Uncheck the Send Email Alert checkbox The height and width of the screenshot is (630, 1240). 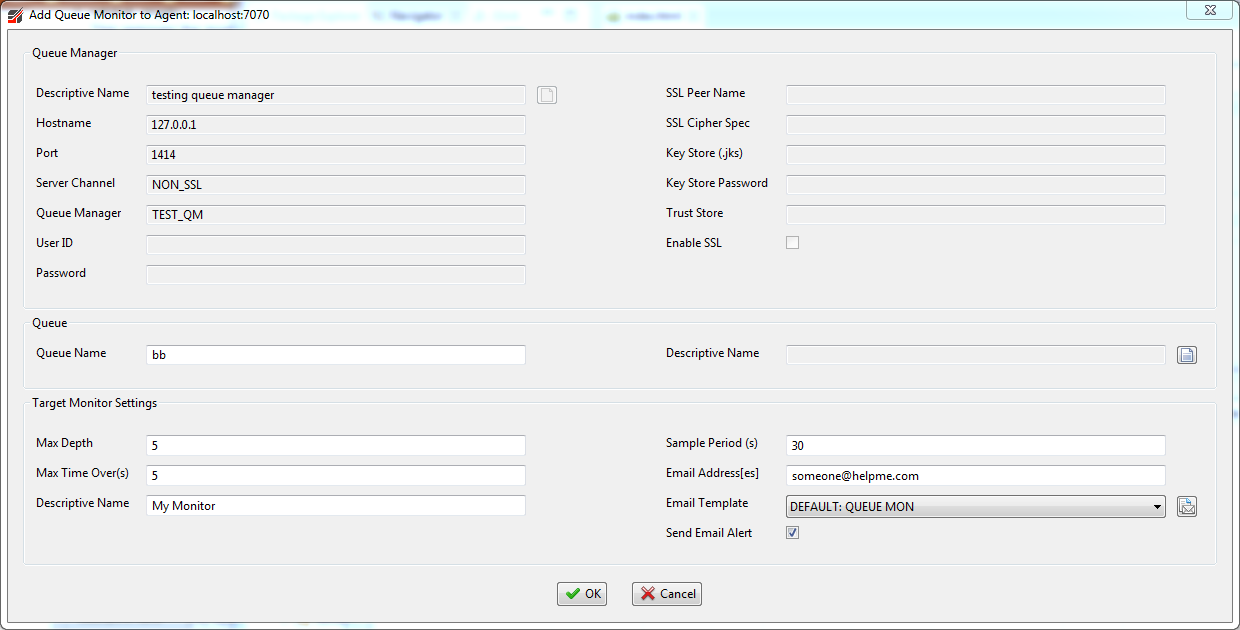pyautogui.click(x=792, y=533)
